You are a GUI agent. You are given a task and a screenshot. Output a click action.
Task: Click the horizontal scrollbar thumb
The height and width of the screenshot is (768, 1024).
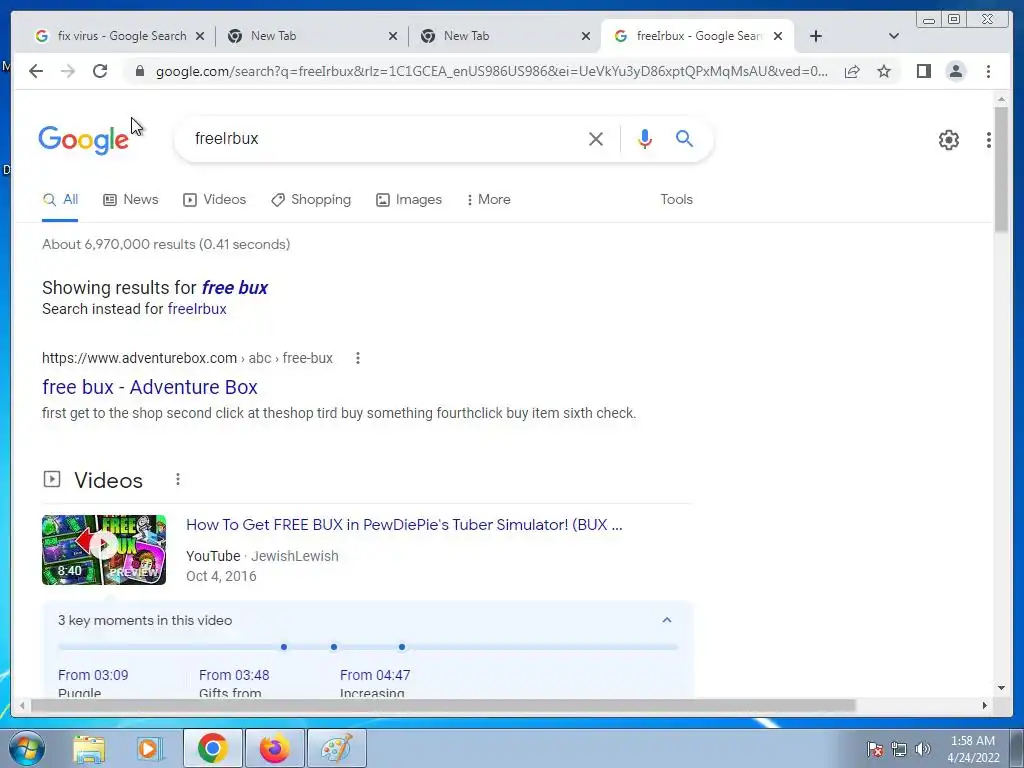click(443, 705)
